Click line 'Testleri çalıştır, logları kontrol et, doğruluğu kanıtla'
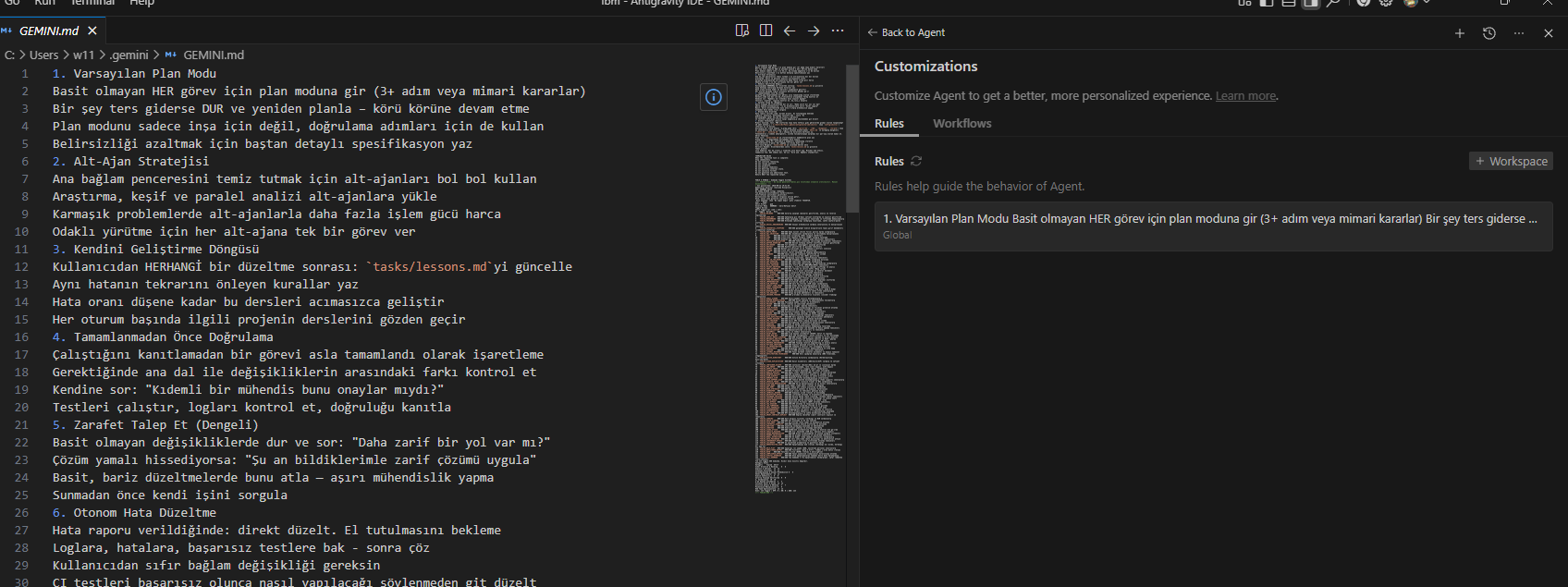This screenshot has width=1568, height=587. tap(251, 408)
